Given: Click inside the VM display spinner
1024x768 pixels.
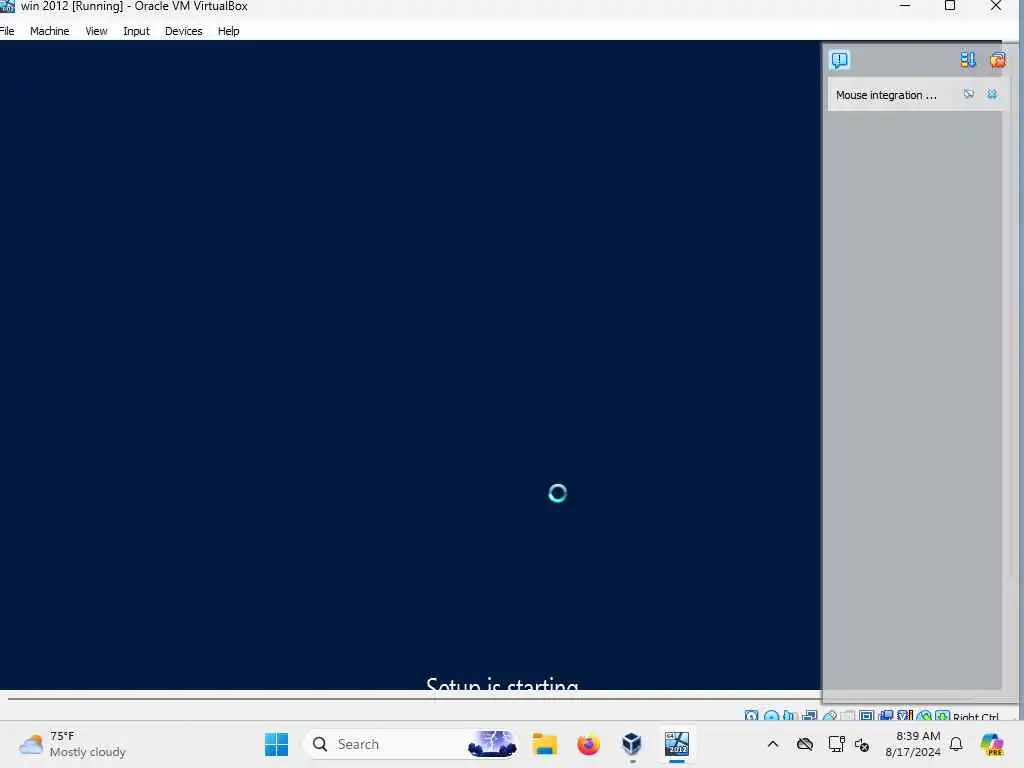Looking at the screenshot, I should 557,493.
